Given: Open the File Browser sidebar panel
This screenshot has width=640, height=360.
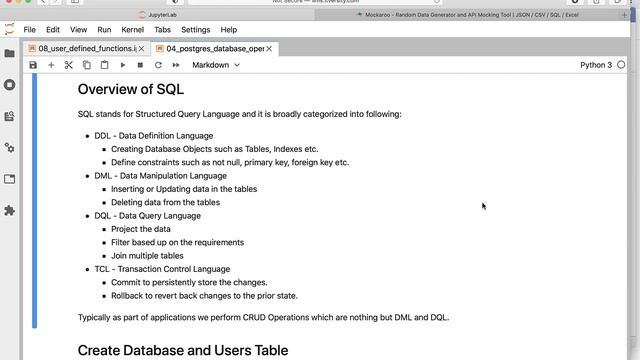Looking at the screenshot, I should [x=9, y=53].
